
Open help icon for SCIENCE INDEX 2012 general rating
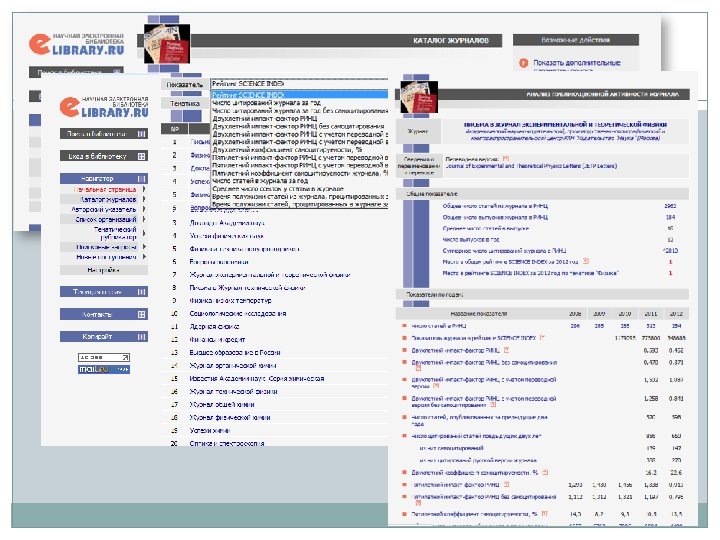[x=586, y=261]
